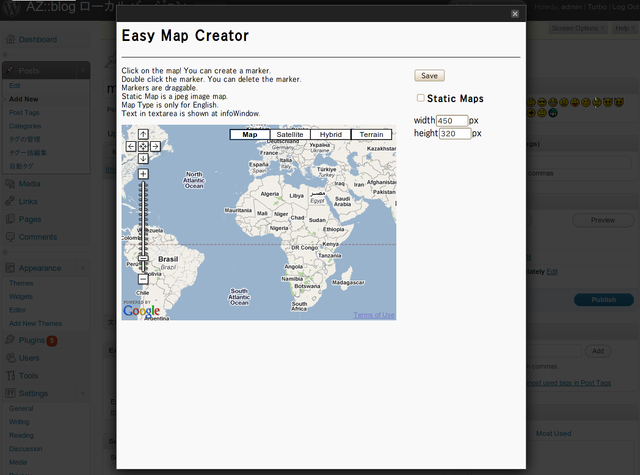
Task: Click Edit under Posts
Action: [x=15, y=86]
